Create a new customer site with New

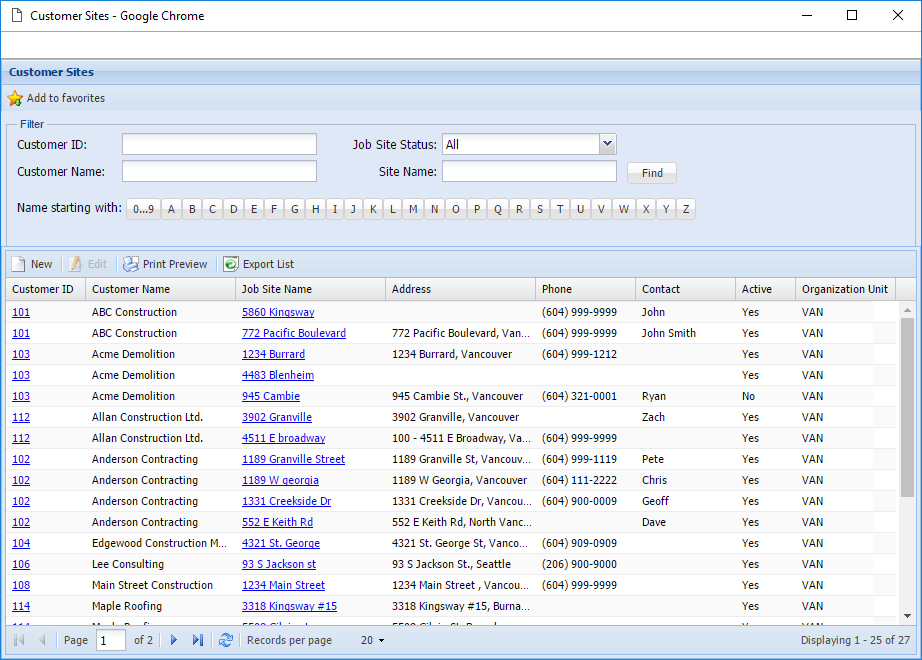pyautogui.click(x=32, y=264)
